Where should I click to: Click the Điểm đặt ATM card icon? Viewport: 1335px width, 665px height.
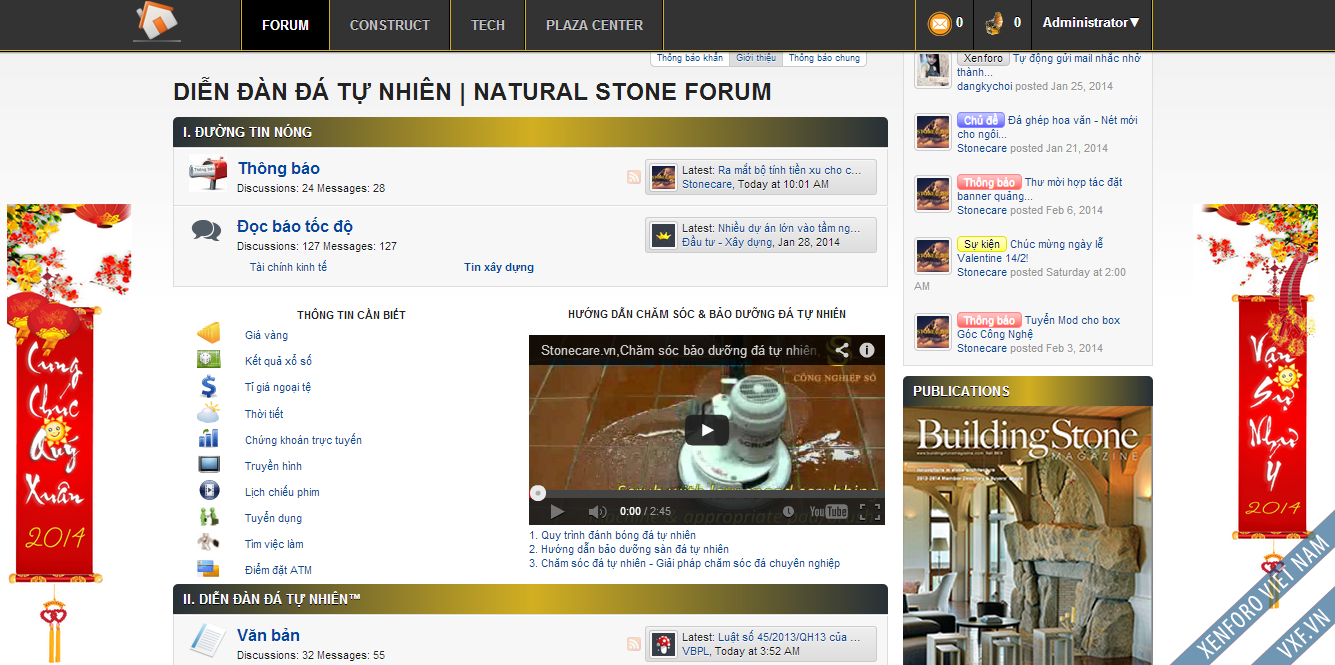click(208, 569)
